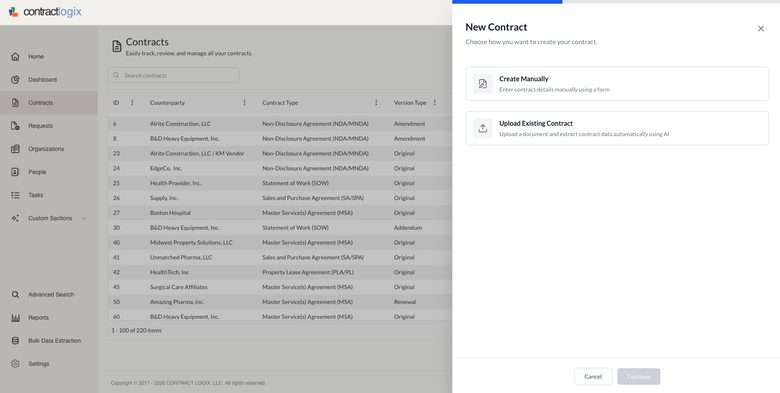This screenshot has height=393, width=780.
Task: Open the Contract Type column options menu
Action: pyautogui.click(x=376, y=102)
